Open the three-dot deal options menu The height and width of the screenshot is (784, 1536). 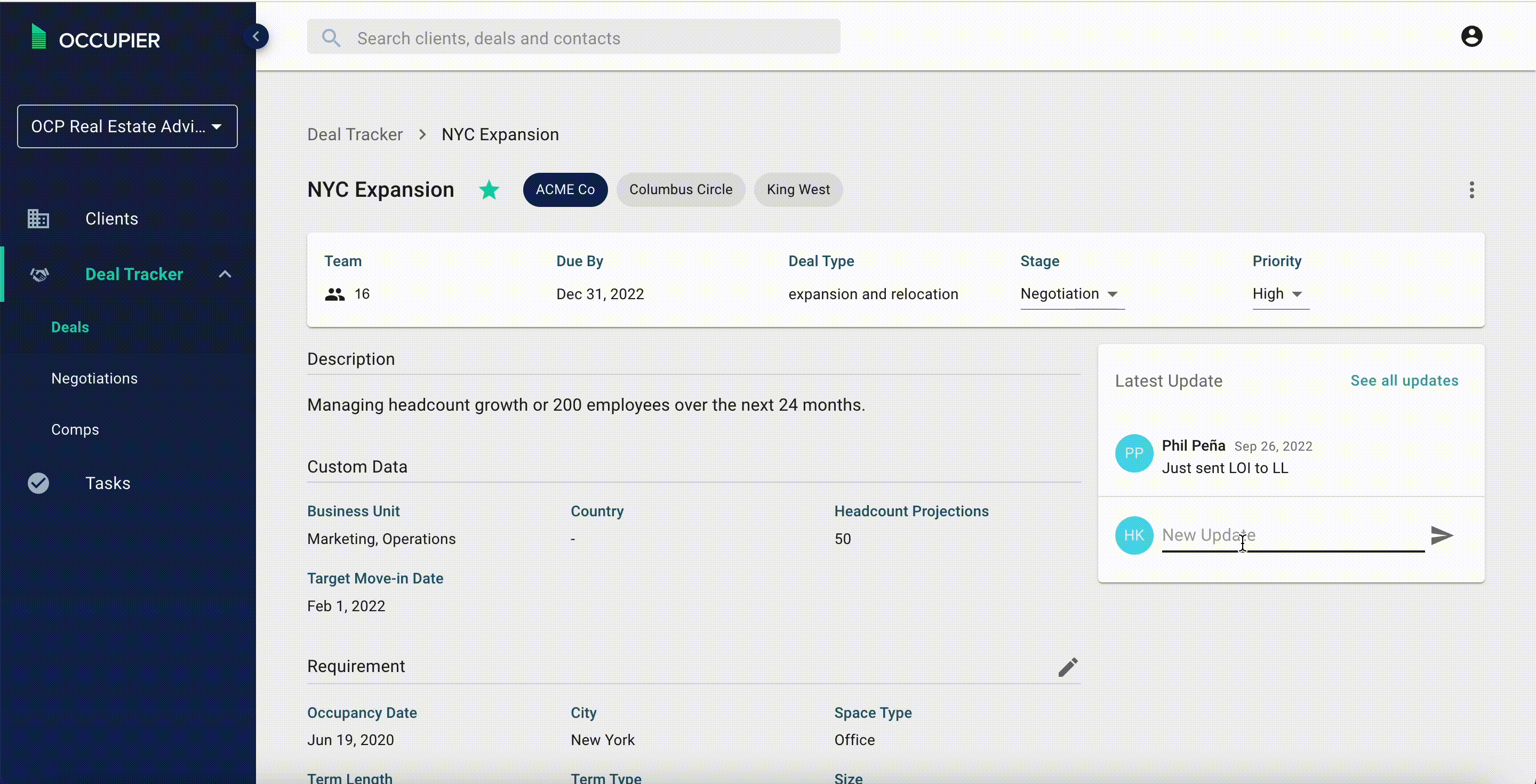(x=1471, y=190)
